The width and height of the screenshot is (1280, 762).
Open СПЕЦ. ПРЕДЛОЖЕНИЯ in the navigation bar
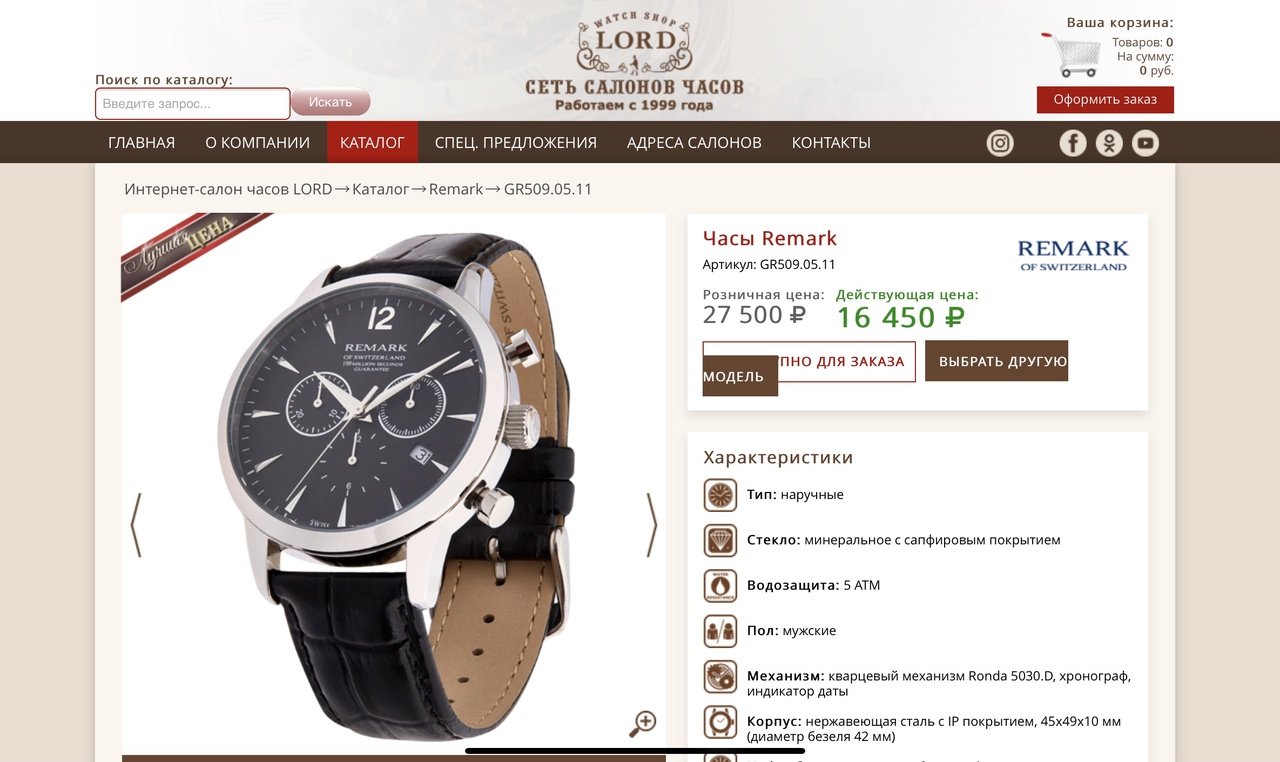516,142
